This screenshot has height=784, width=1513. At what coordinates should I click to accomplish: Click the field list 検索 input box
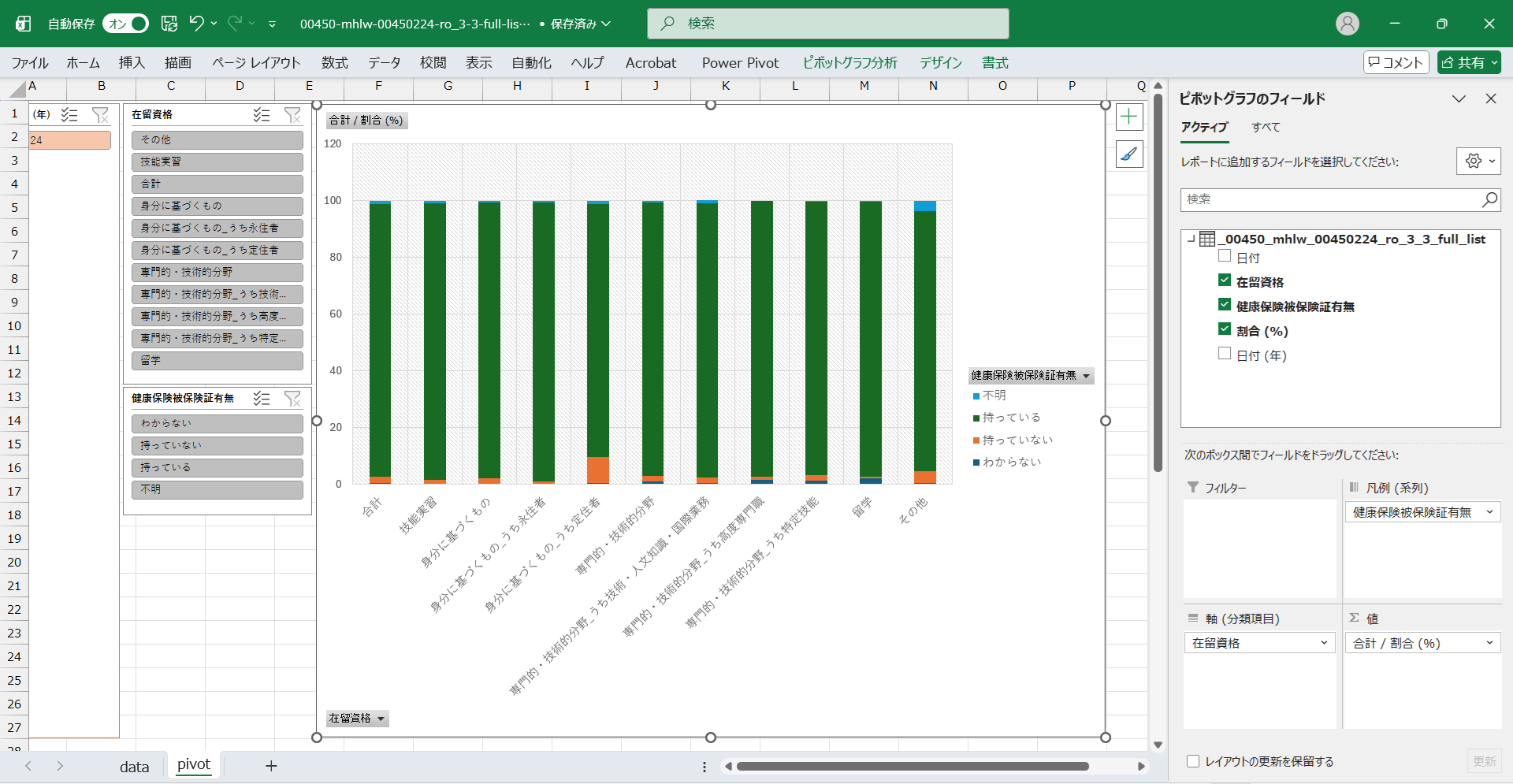(1332, 199)
